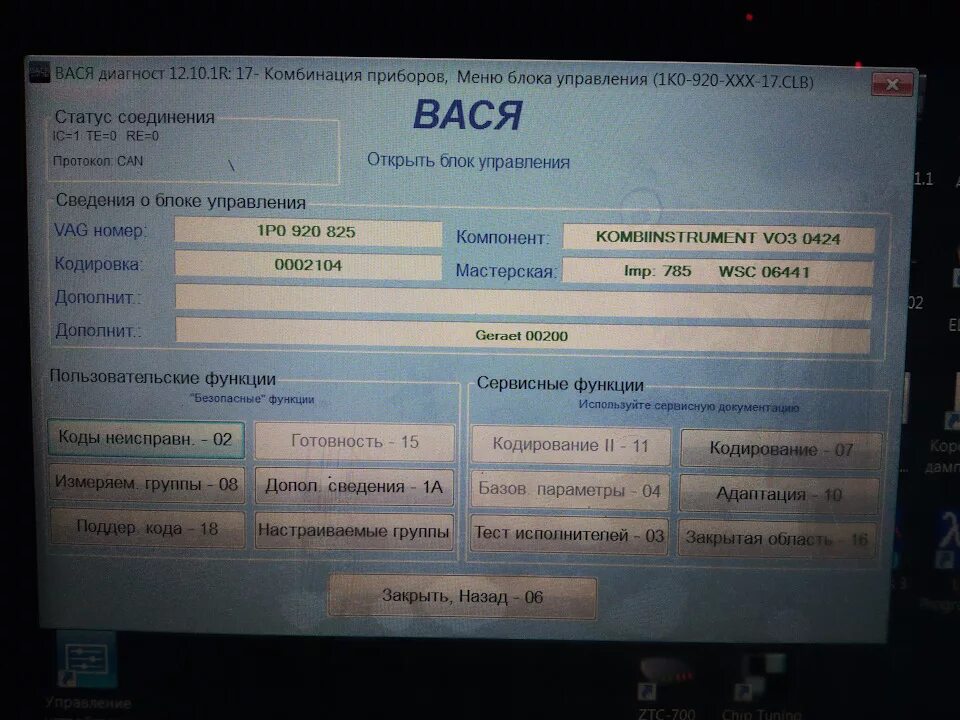Click the Пользовательские функции group label

[x=163, y=377]
